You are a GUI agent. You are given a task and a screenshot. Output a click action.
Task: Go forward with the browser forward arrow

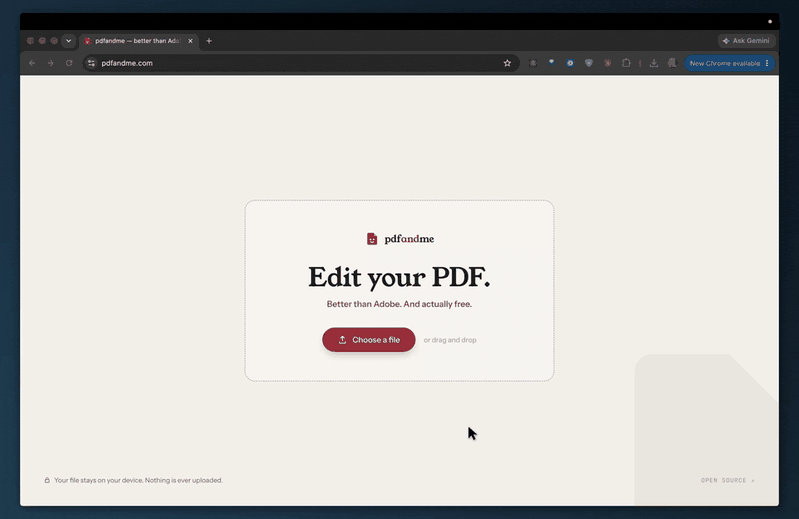pos(50,63)
